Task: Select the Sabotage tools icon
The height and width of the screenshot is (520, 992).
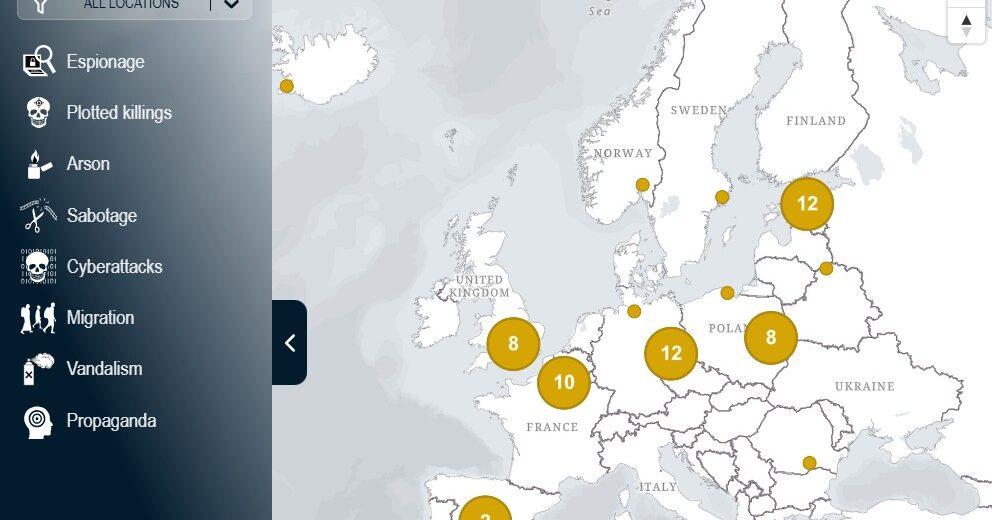Action: pos(38,215)
